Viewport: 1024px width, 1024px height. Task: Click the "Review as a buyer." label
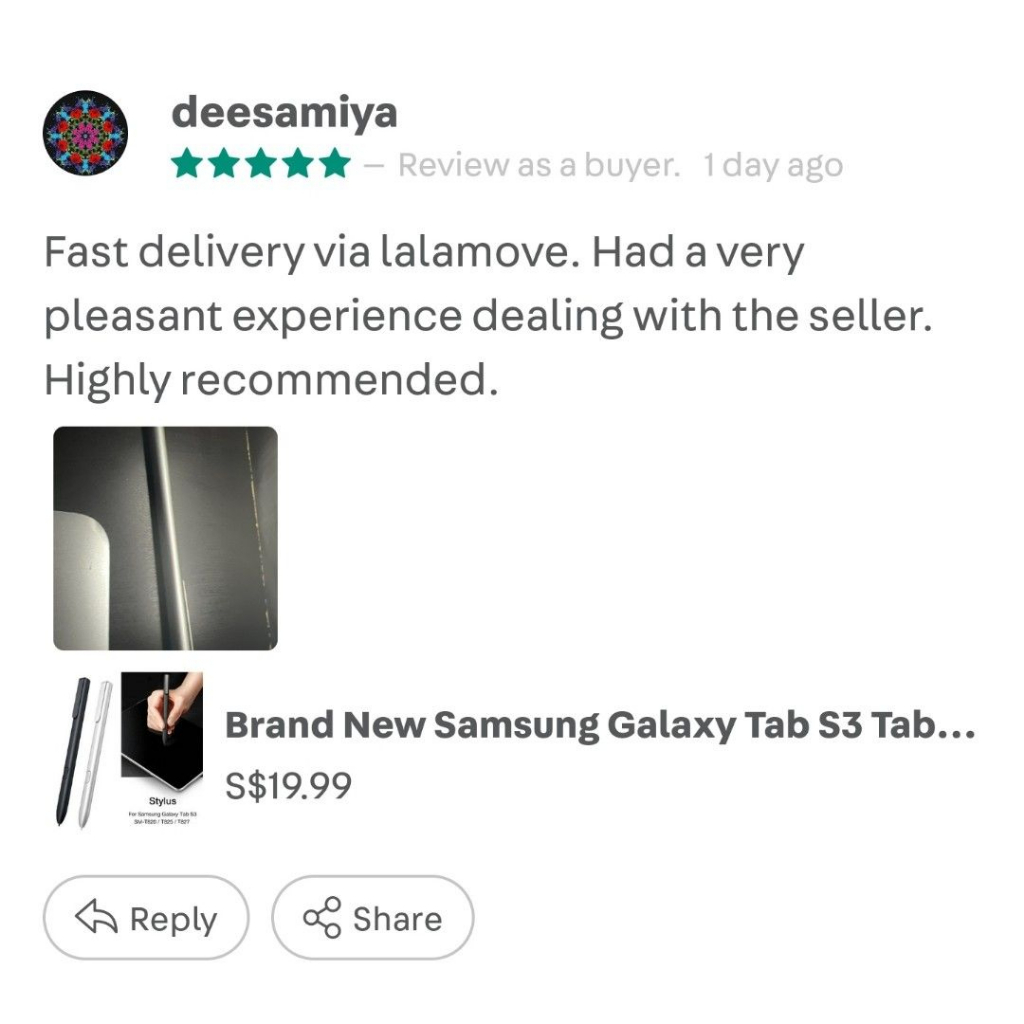coord(538,165)
